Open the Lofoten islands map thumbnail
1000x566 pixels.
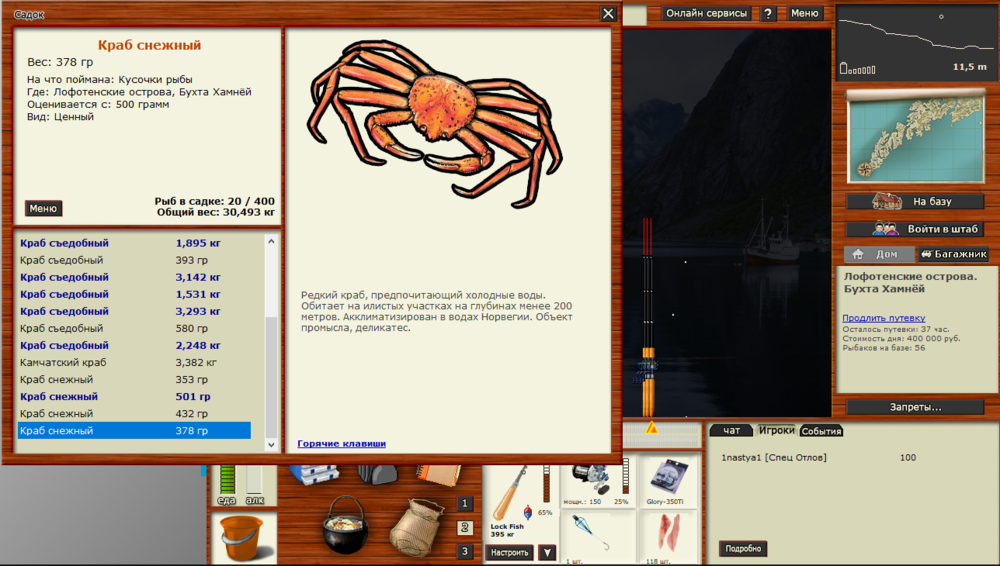(915, 138)
